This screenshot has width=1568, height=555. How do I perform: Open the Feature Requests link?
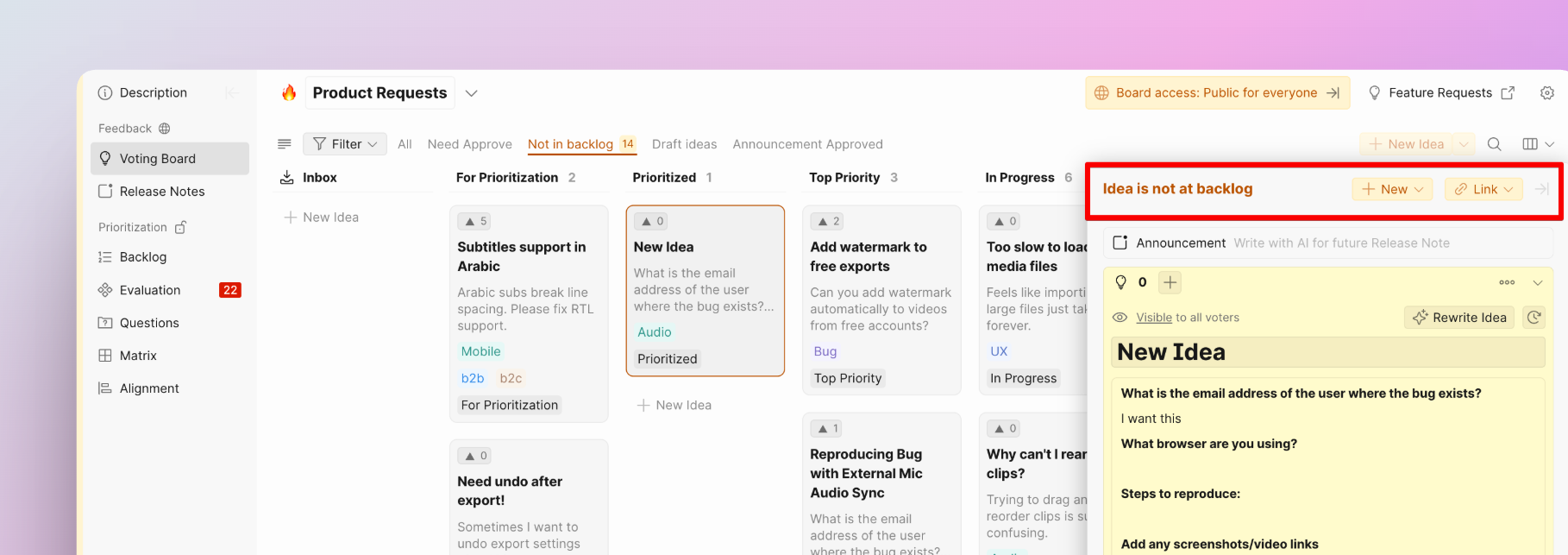[1441, 93]
